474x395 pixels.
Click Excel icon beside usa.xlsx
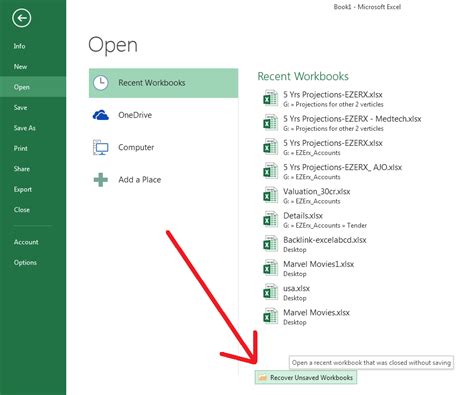click(270, 292)
